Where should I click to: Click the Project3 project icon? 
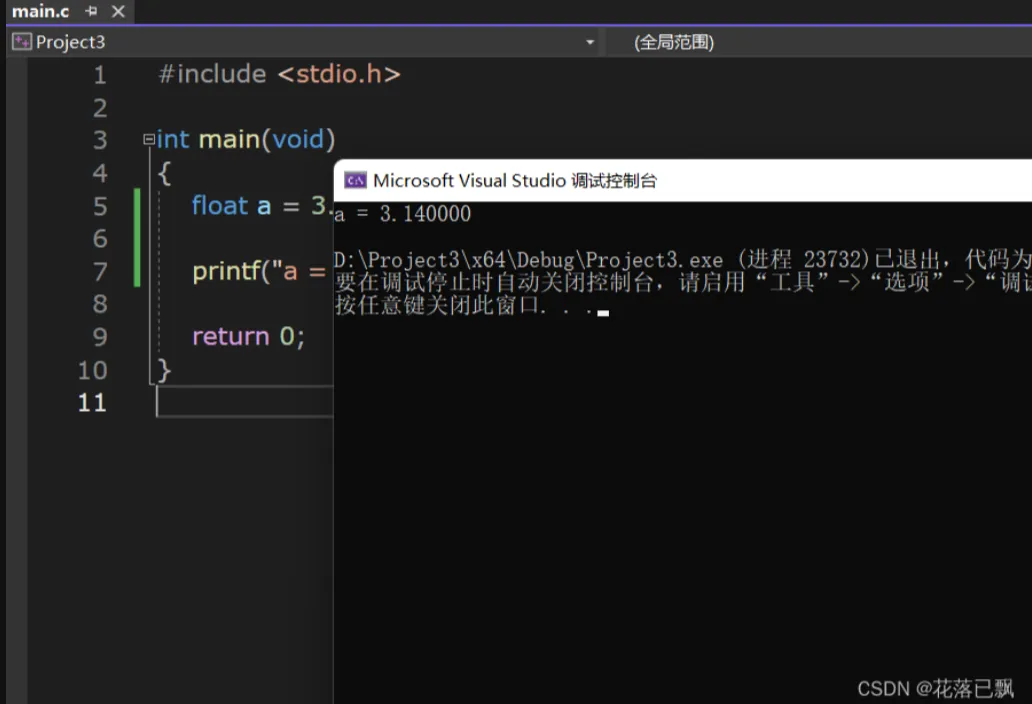coord(22,42)
